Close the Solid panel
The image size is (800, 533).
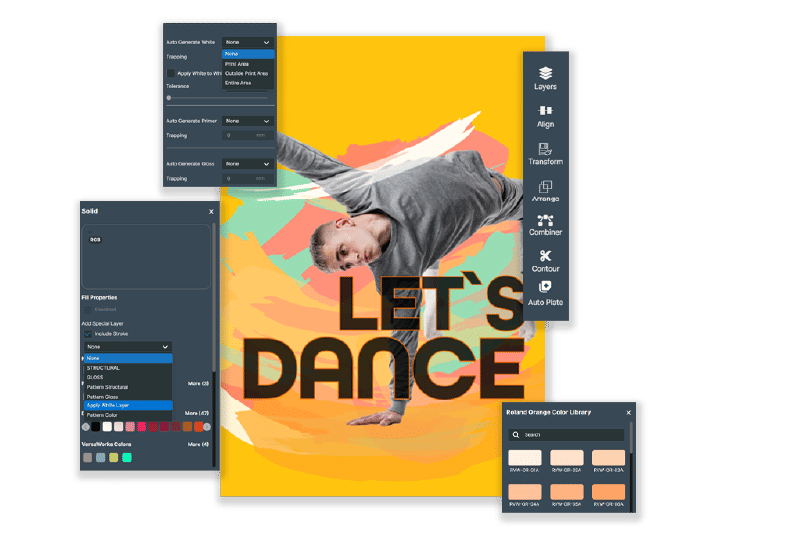click(x=211, y=212)
